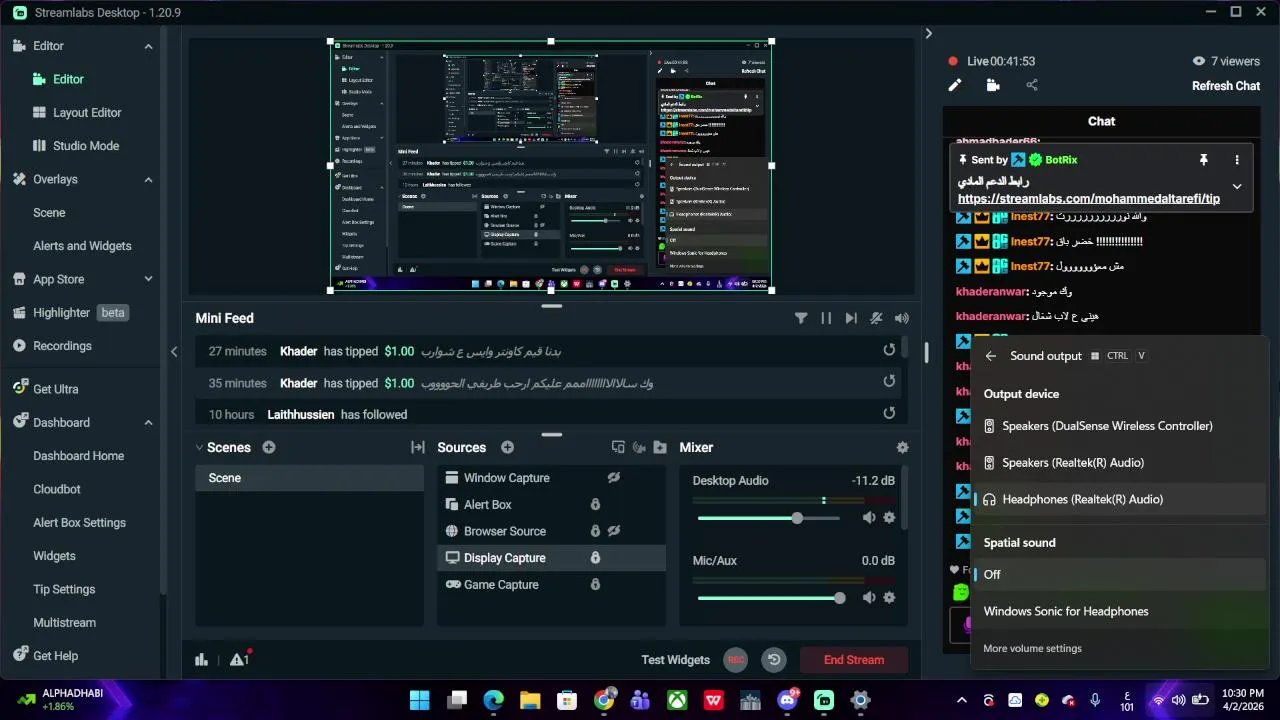Pause the Mini Feed event queue

tap(826, 318)
